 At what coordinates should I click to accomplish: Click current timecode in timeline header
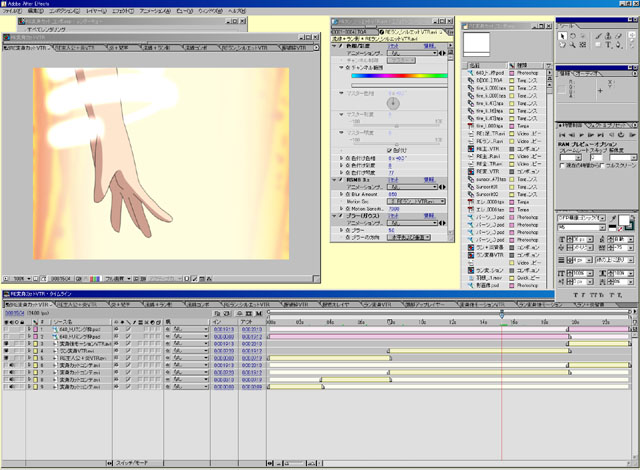click(15, 313)
